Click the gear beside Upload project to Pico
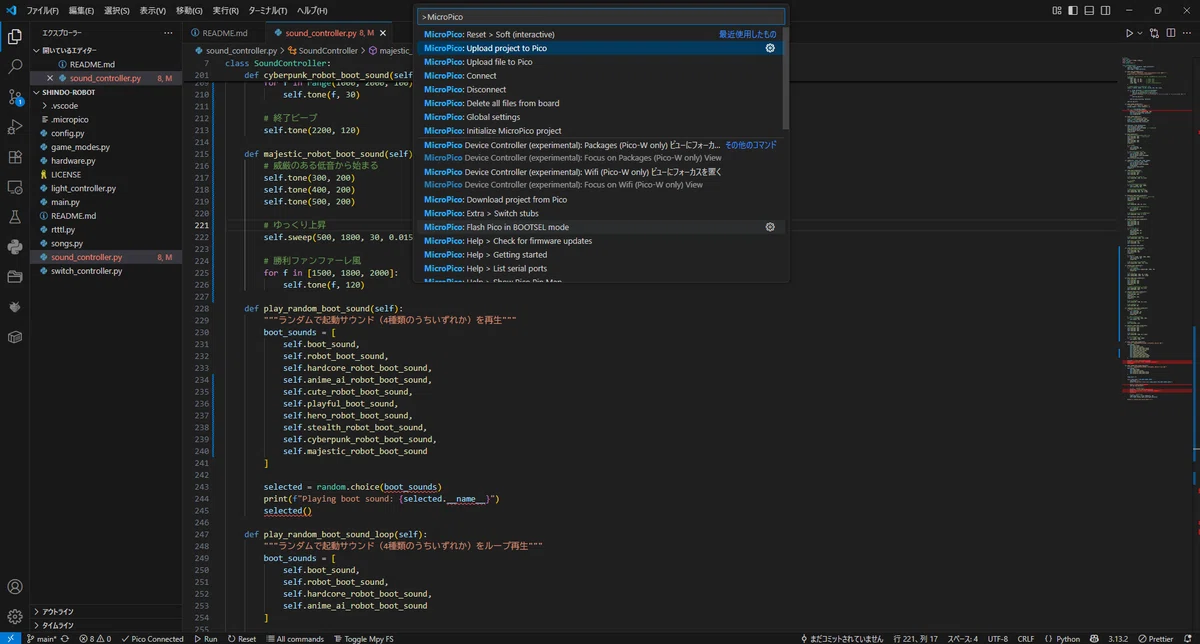 pyautogui.click(x=770, y=48)
